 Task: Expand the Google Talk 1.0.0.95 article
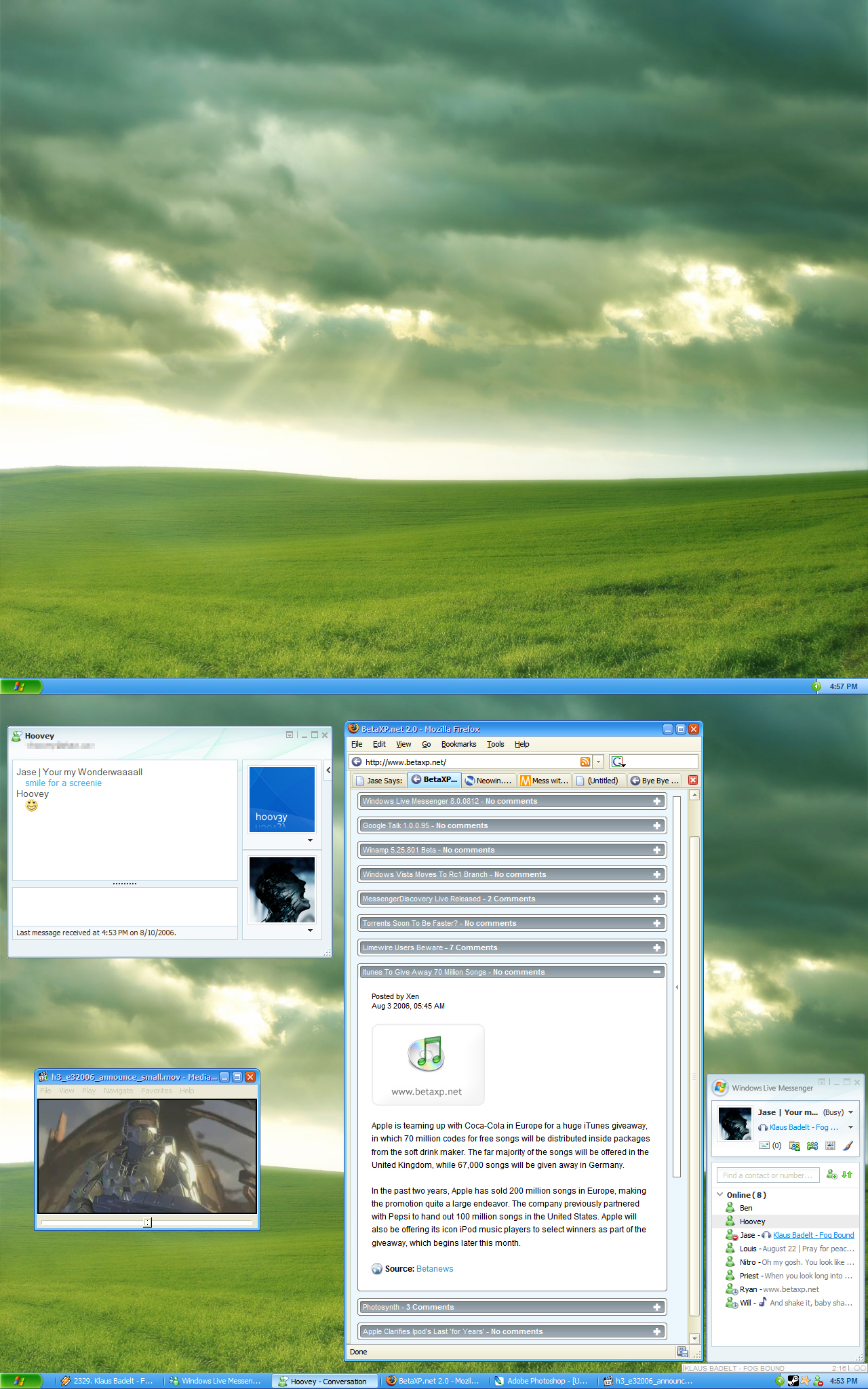point(656,825)
